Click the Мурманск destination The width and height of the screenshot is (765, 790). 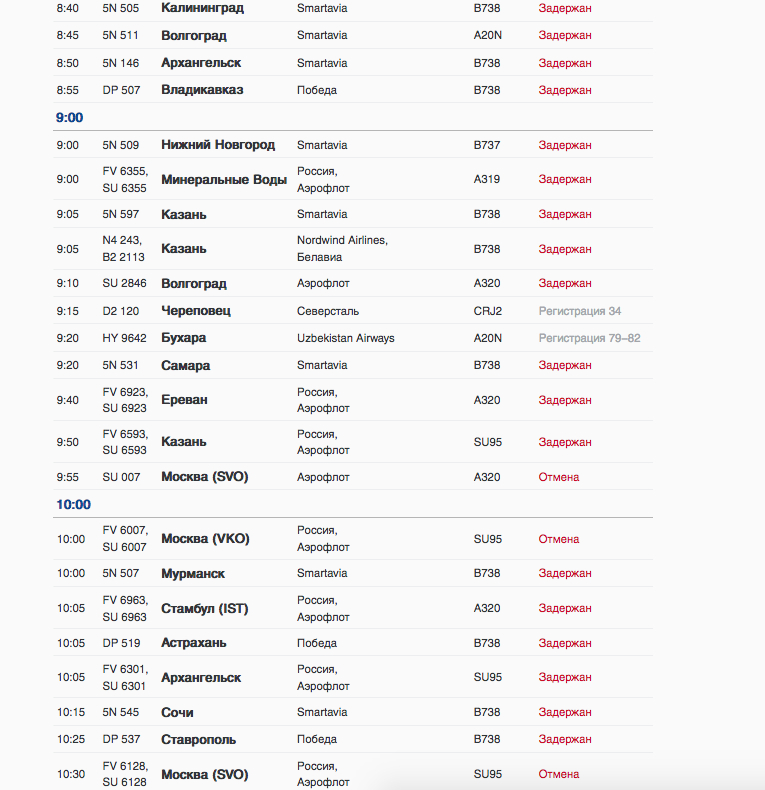tap(193, 574)
